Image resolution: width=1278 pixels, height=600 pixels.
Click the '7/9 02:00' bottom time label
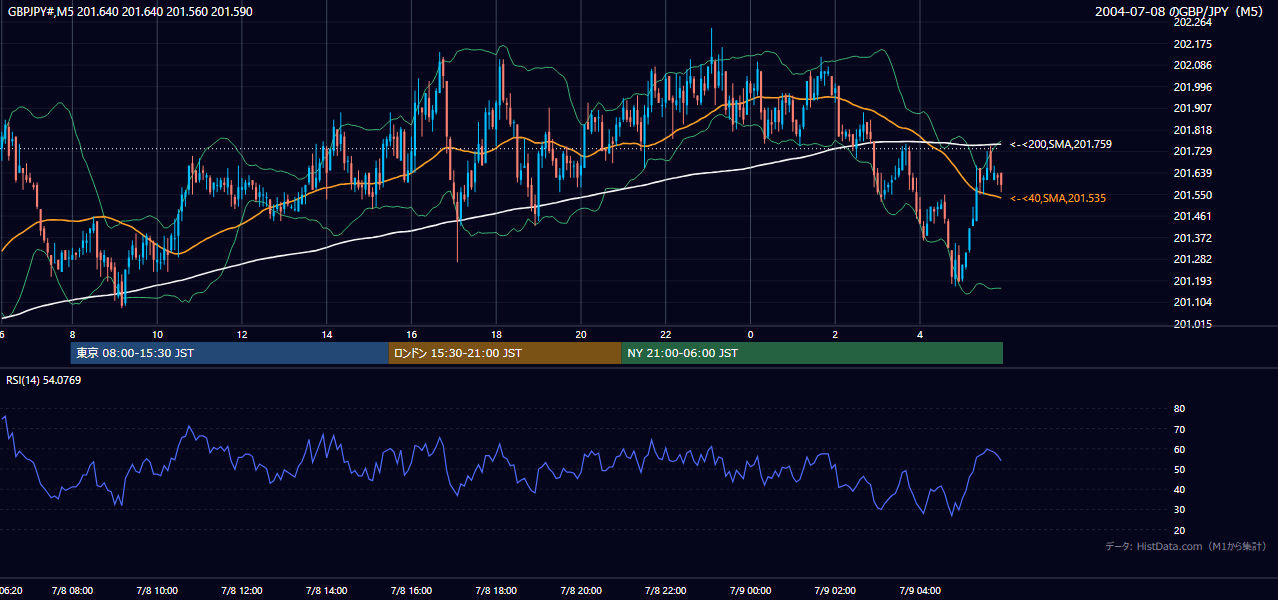[x=835, y=591]
